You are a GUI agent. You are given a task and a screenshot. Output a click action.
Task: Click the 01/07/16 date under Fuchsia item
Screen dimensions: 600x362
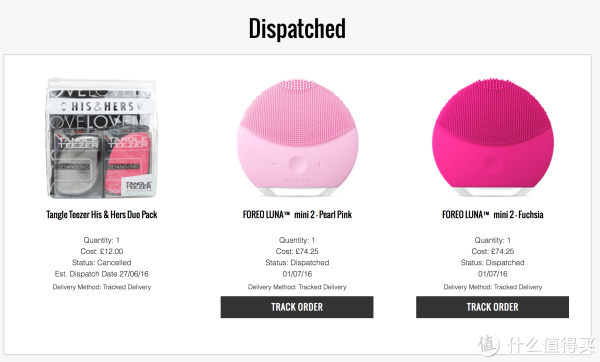(x=493, y=274)
